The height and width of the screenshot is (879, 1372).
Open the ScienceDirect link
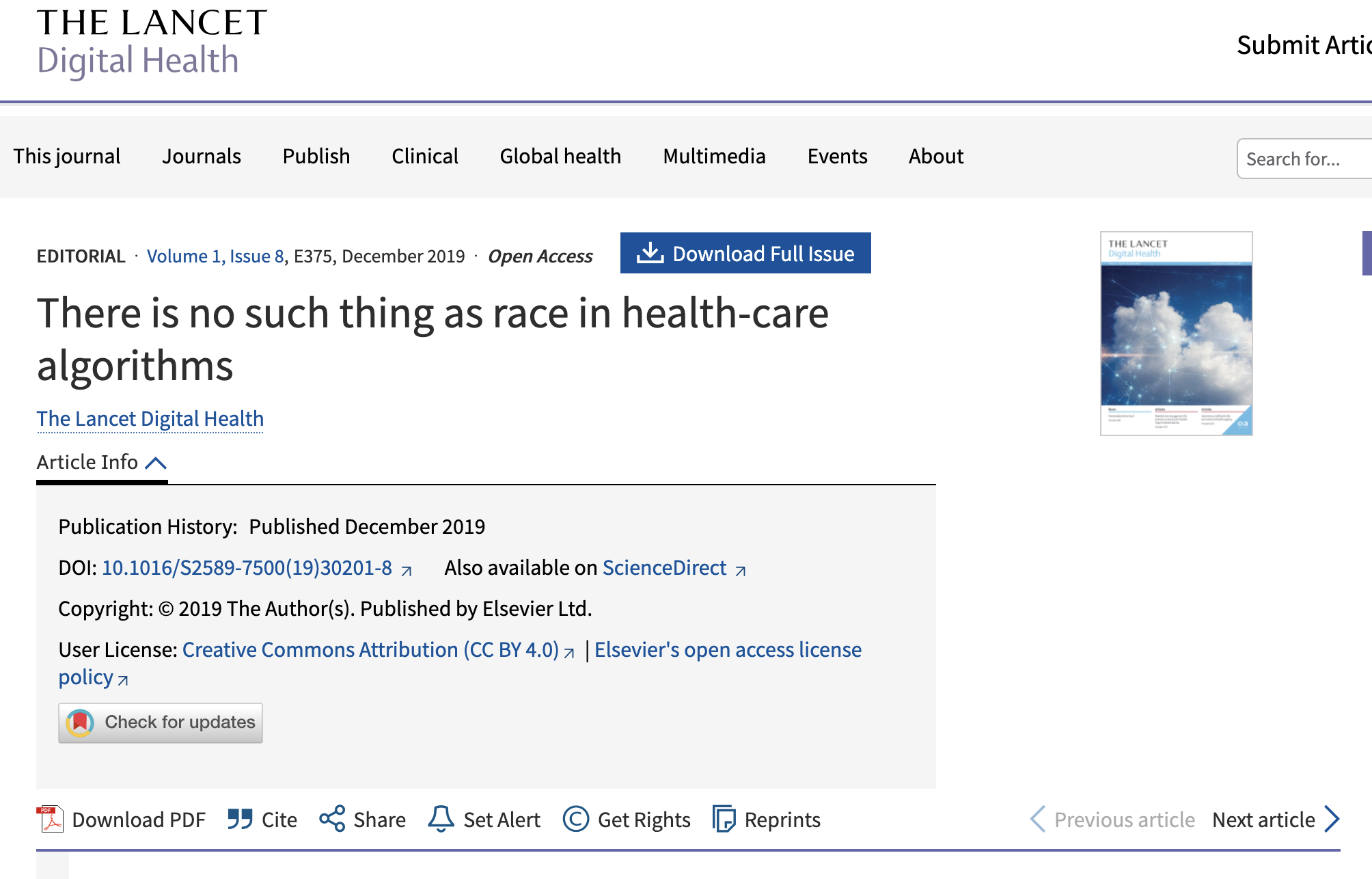(664, 568)
